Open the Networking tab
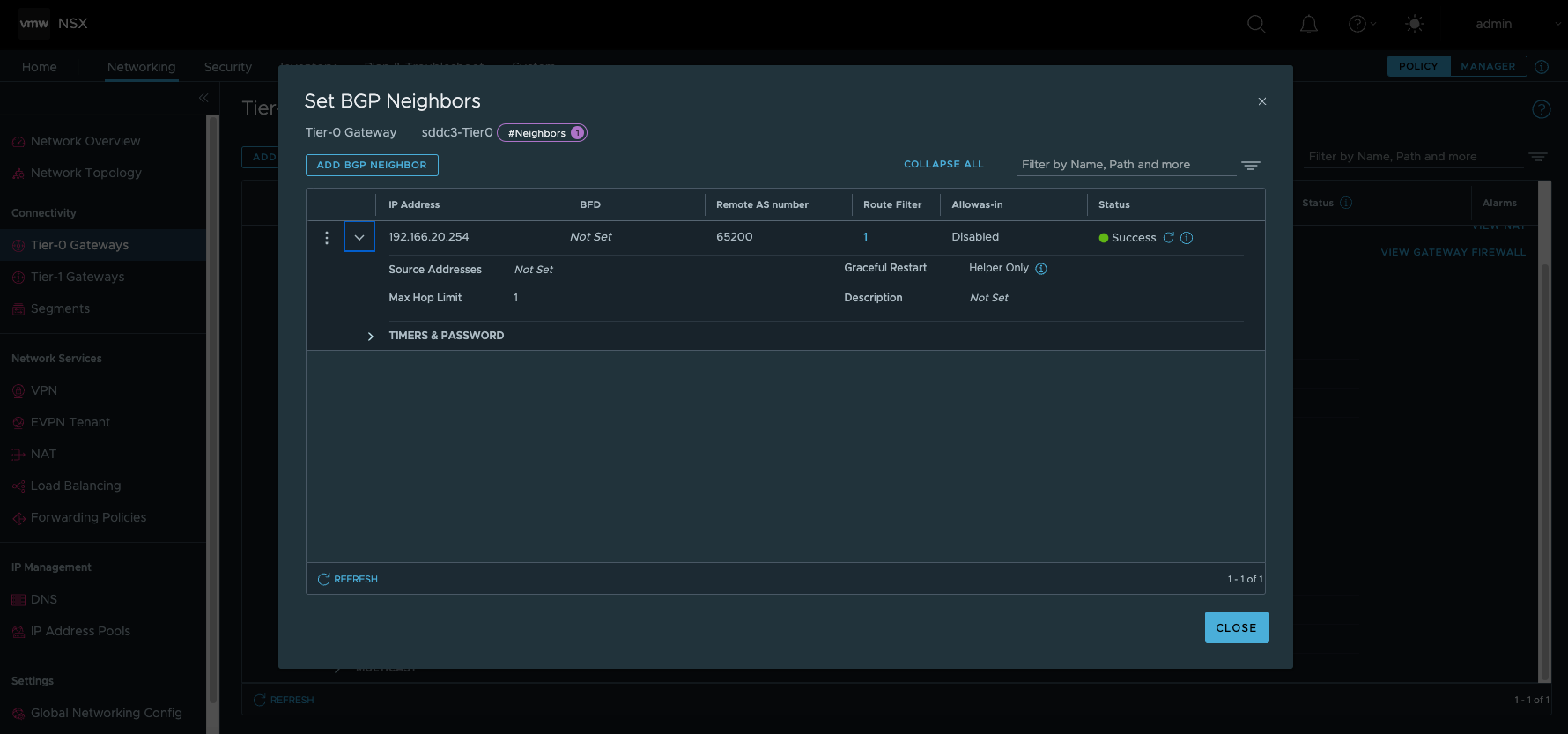The height and width of the screenshot is (734, 1568). point(142,67)
